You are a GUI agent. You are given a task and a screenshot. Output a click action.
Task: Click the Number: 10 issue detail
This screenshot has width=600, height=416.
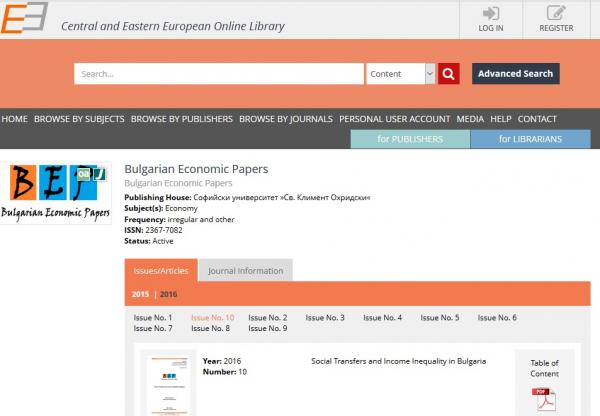click(225, 372)
